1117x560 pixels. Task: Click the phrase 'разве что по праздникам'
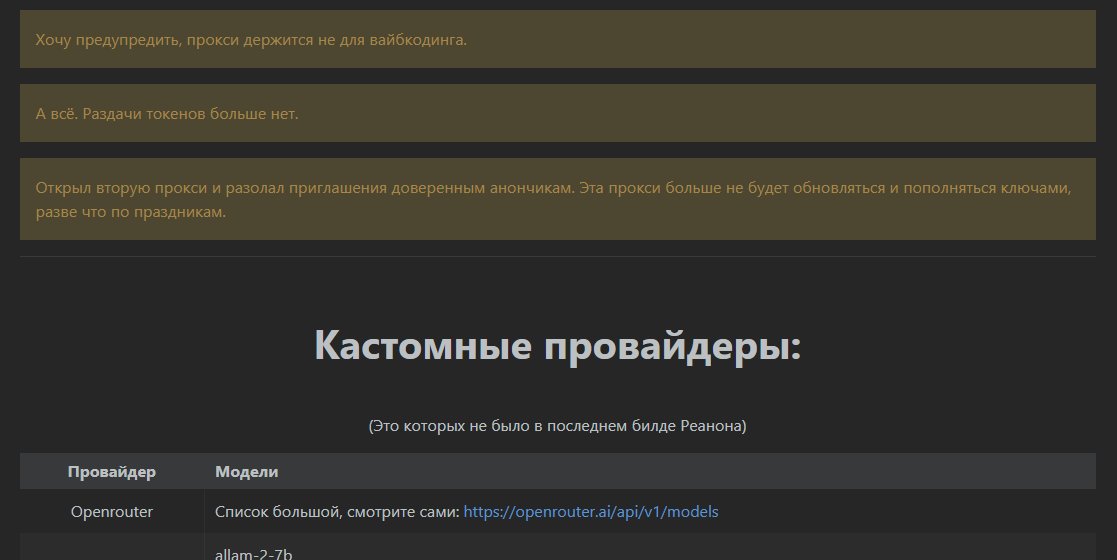131,212
